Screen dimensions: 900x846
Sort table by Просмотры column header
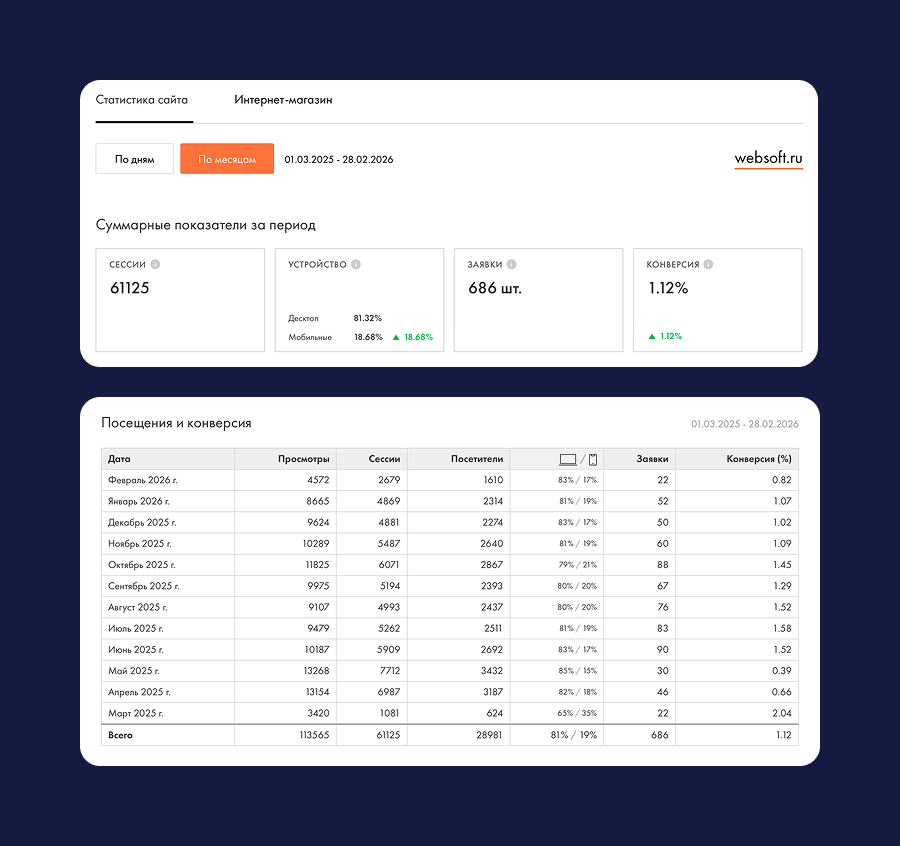[x=303, y=459]
